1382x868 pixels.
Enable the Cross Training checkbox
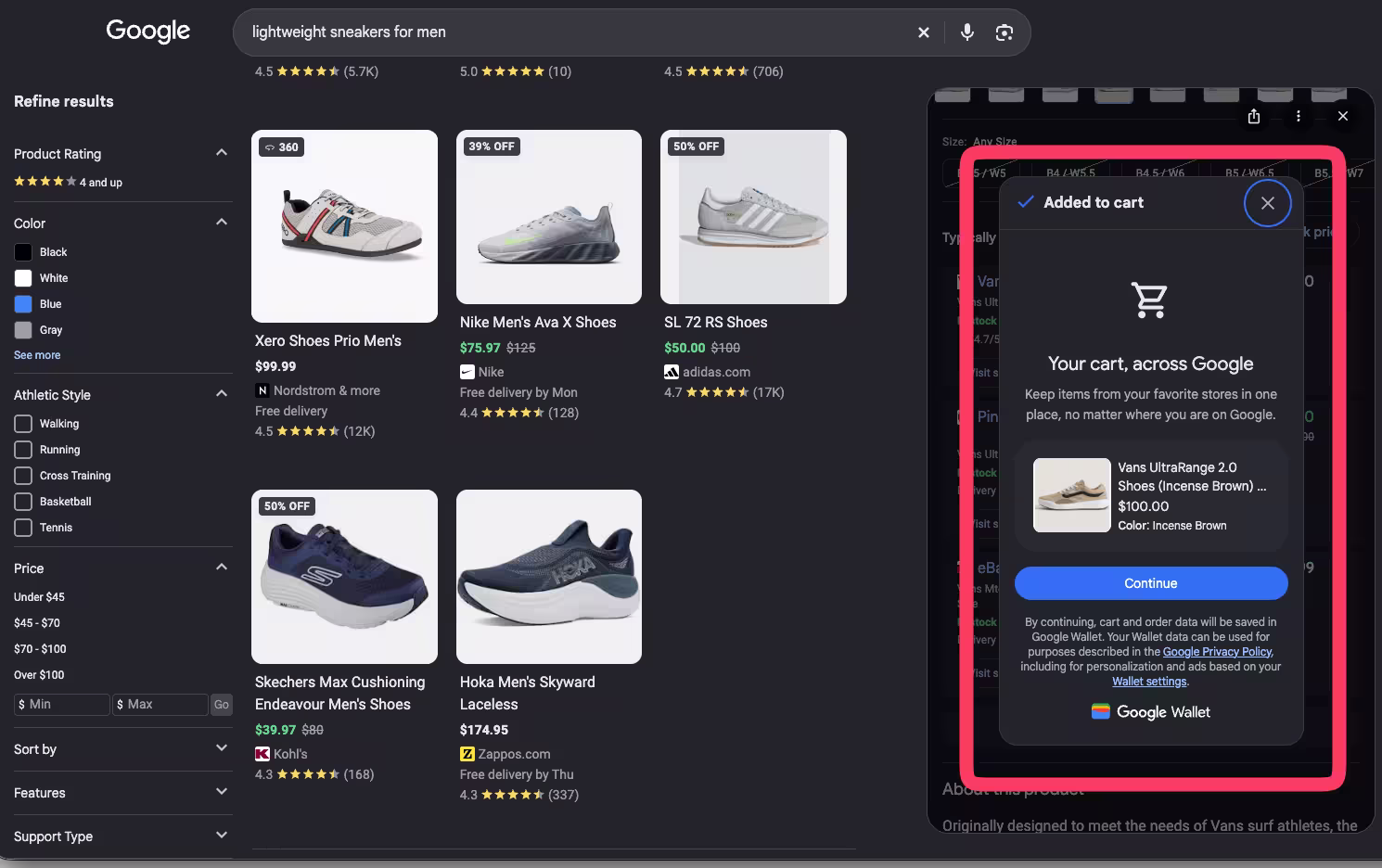pyautogui.click(x=23, y=476)
